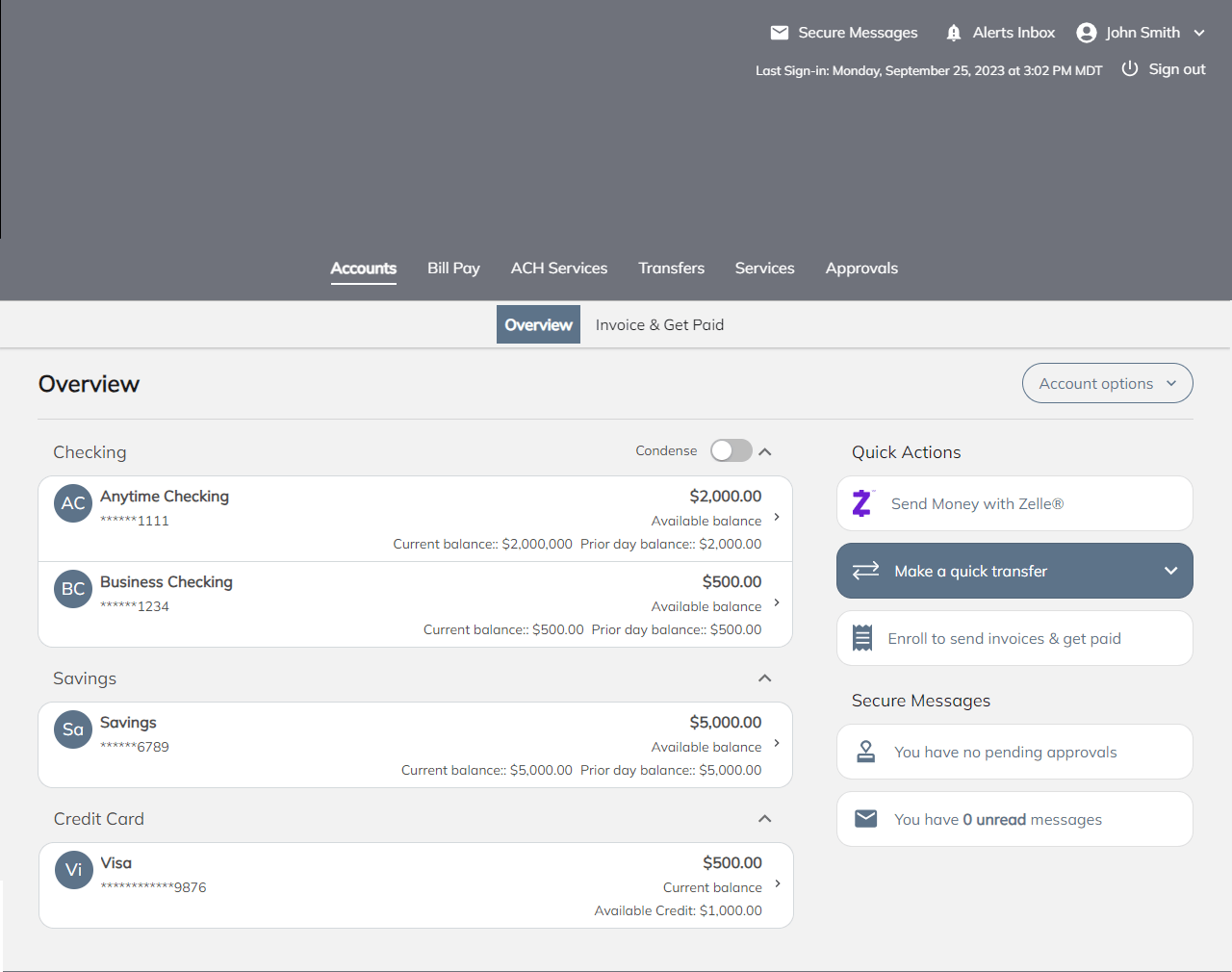1232x972 pixels.
Task: Open the no pending approvals card
Action: [x=1014, y=752]
